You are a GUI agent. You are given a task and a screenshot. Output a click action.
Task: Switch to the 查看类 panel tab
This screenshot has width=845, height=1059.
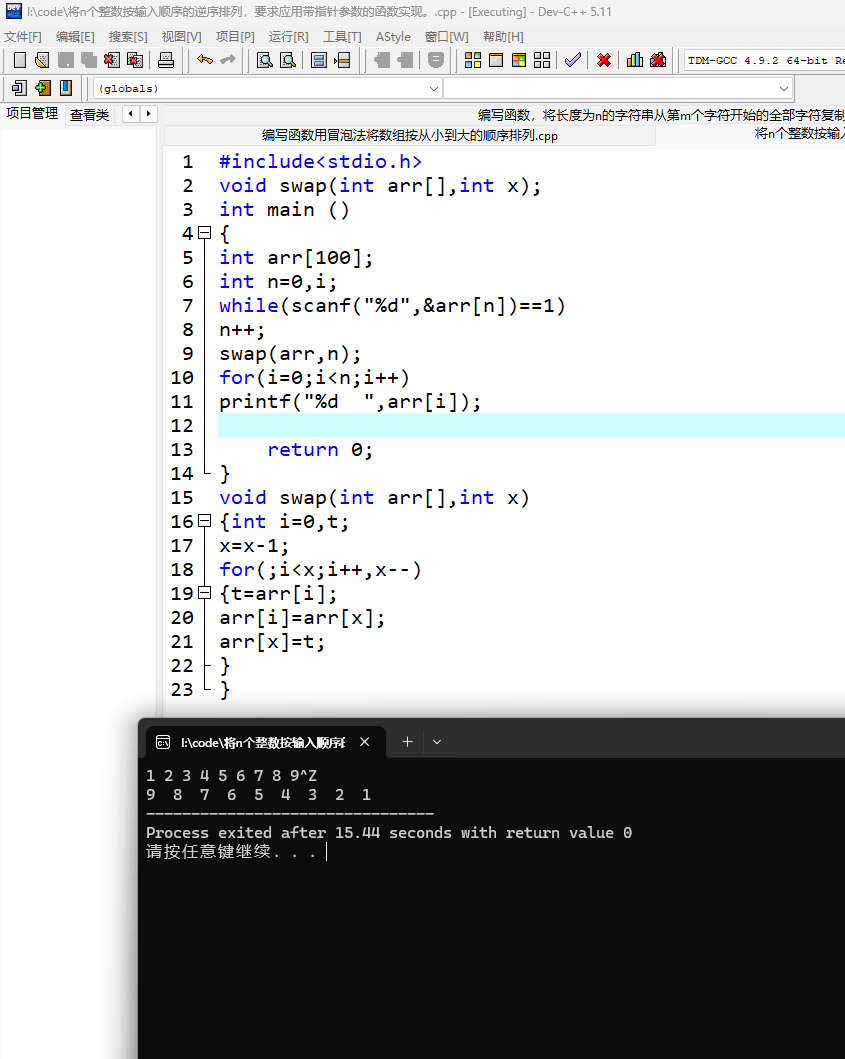click(89, 115)
